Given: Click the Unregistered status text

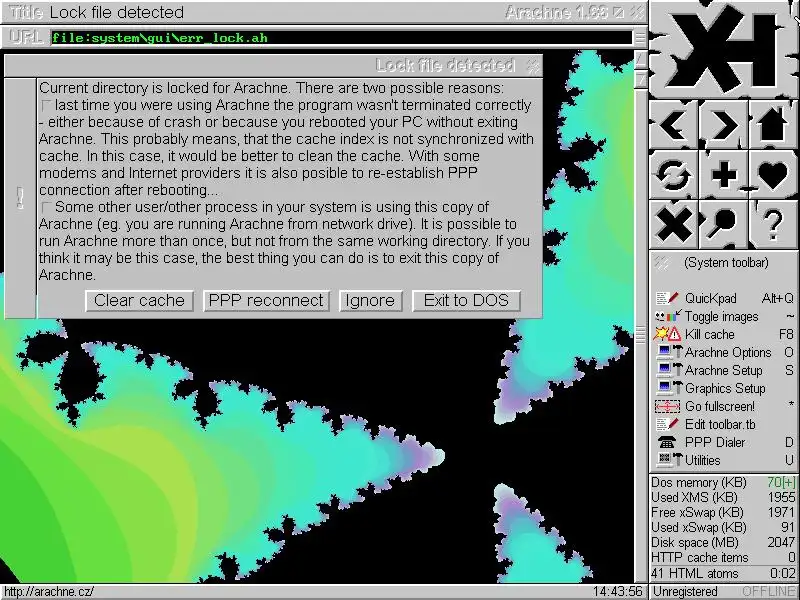Looking at the screenshot, I should [685, 592].
